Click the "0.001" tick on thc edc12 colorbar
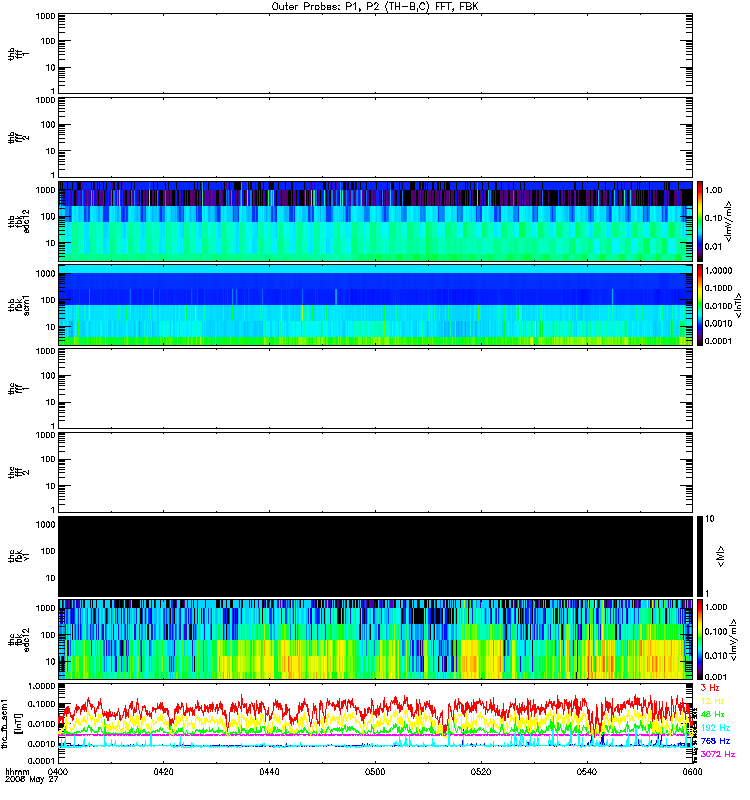 point(716,677)
